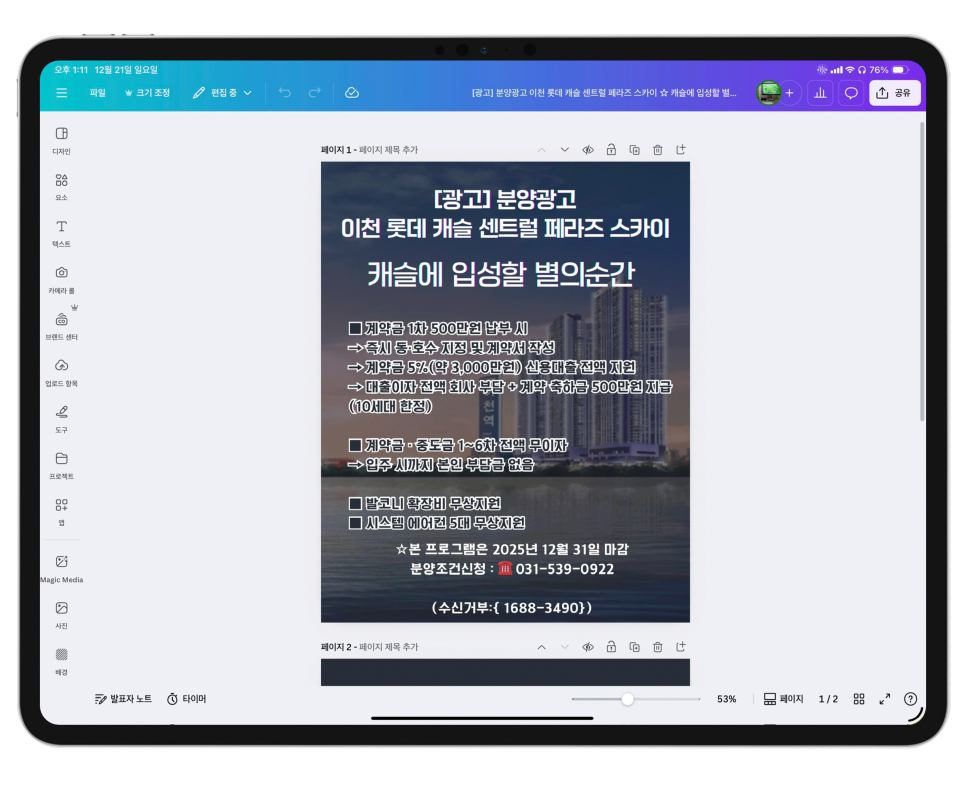Open the 업로드 항목 panel
966x785 pixels.
point(62,373)
